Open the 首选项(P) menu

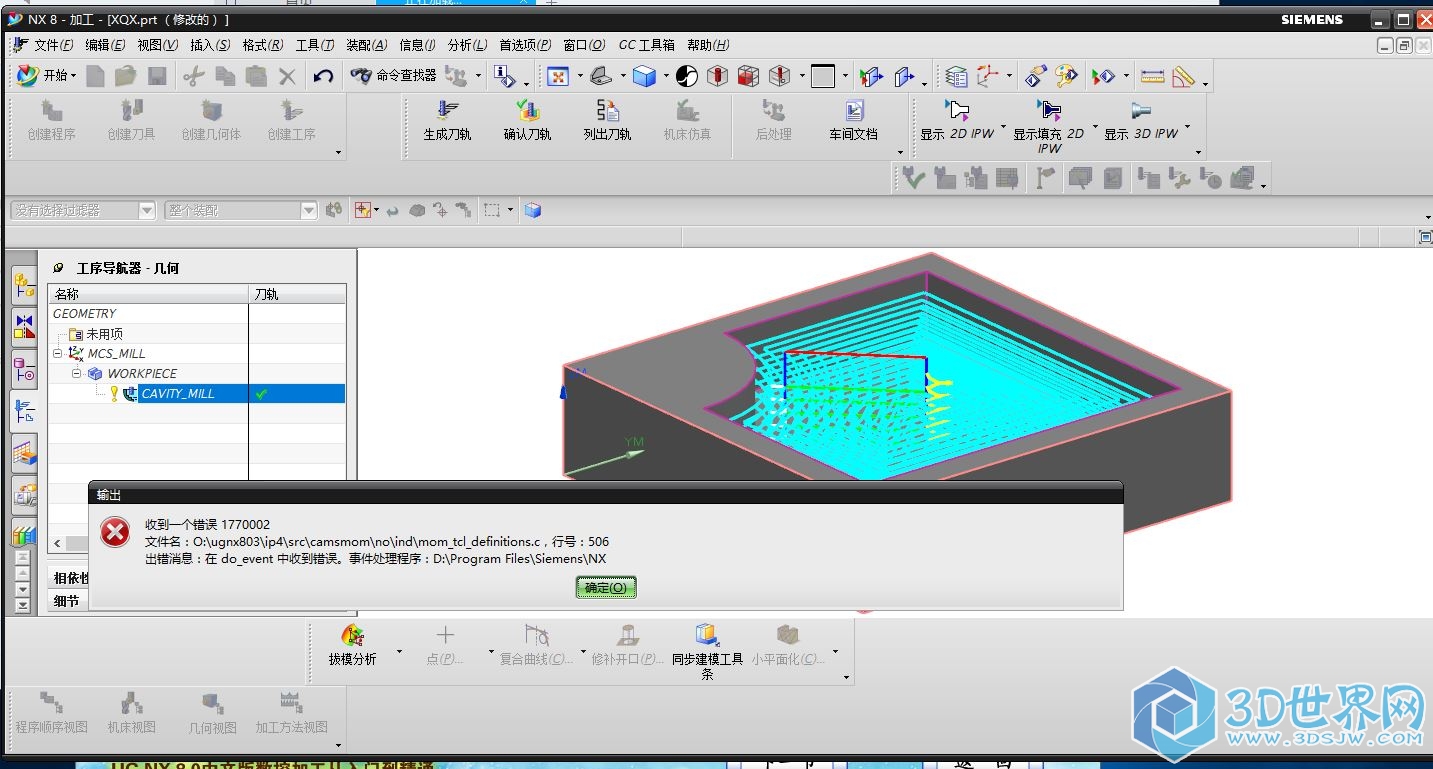(525, 45)
